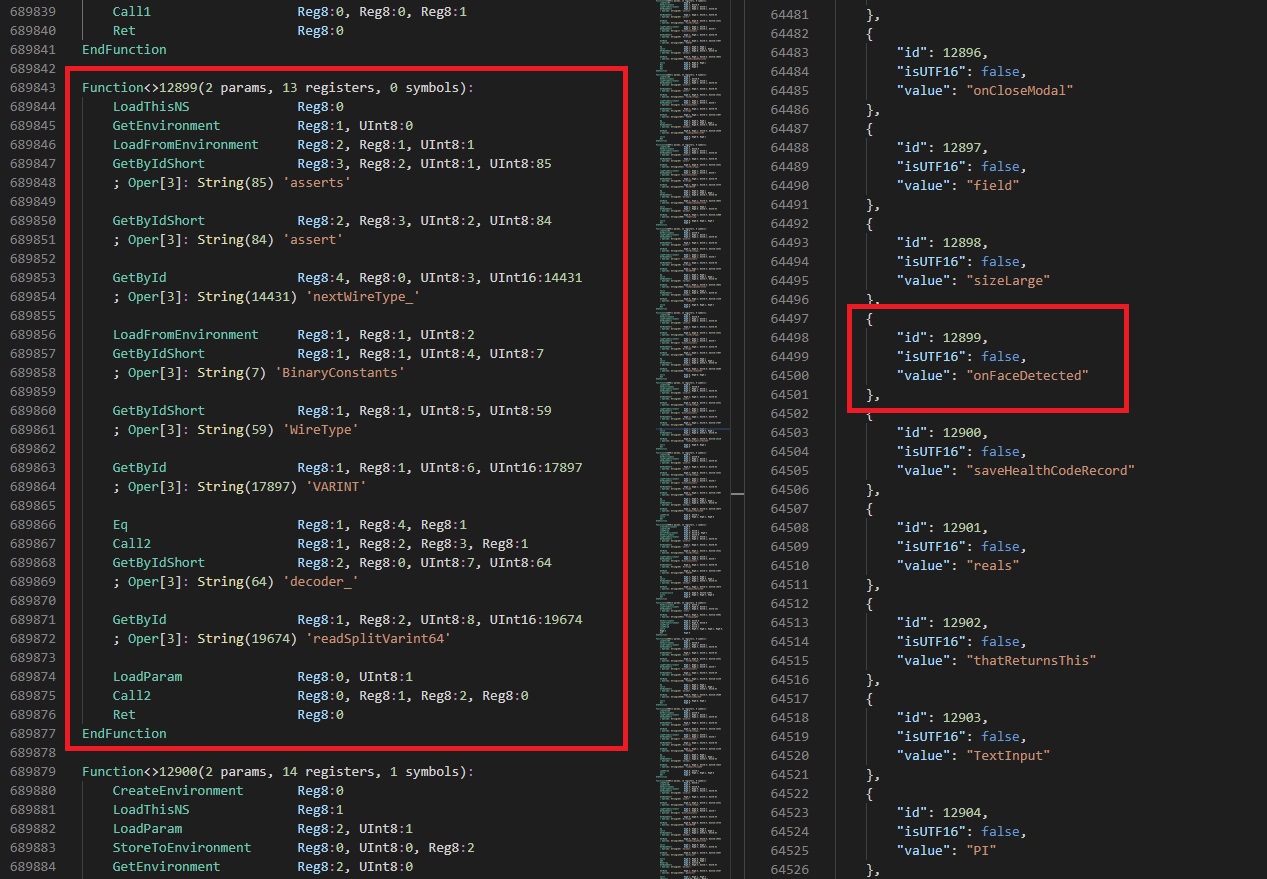Screen dimensions: 1267x879
Task: Click the "onCloseModal" value
Action: tap(1018, 91)
